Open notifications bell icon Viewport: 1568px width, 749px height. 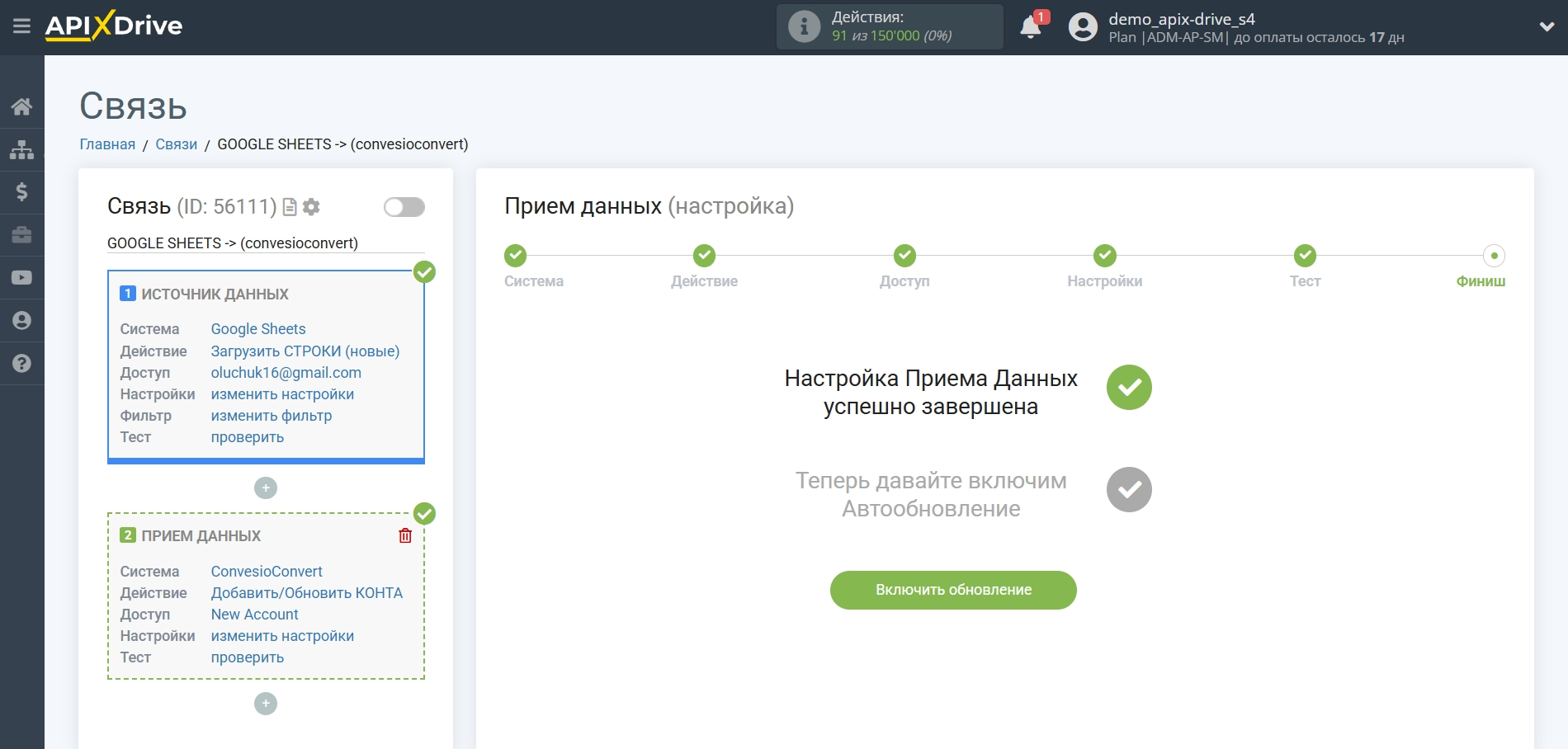tap(1030, 27)
